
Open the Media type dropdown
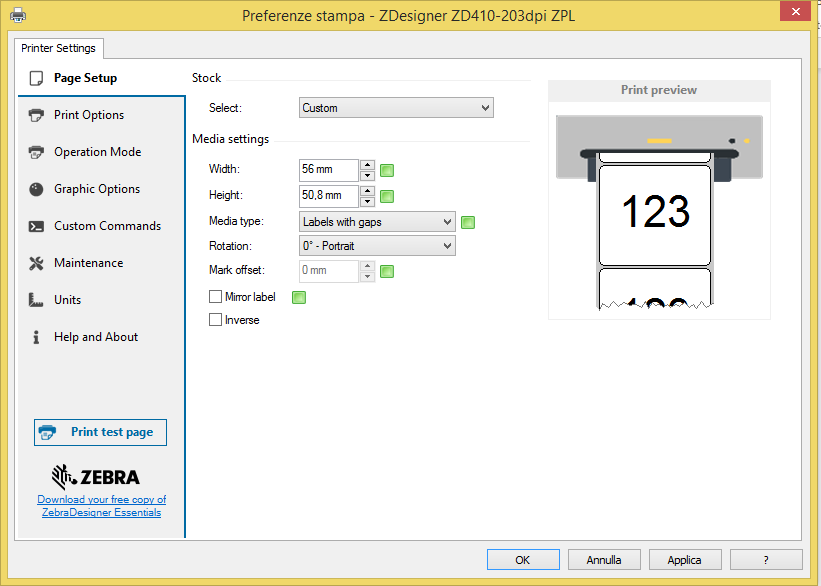tap(377, 222)
